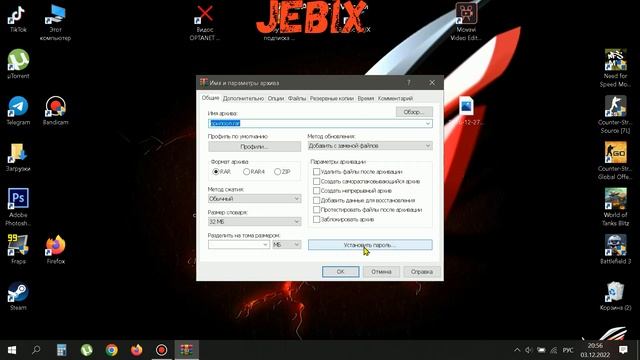This screenshot has height=360, width=640.
Task: Enable Создать самораспаковывающийся архив
Action: point(367,181)
